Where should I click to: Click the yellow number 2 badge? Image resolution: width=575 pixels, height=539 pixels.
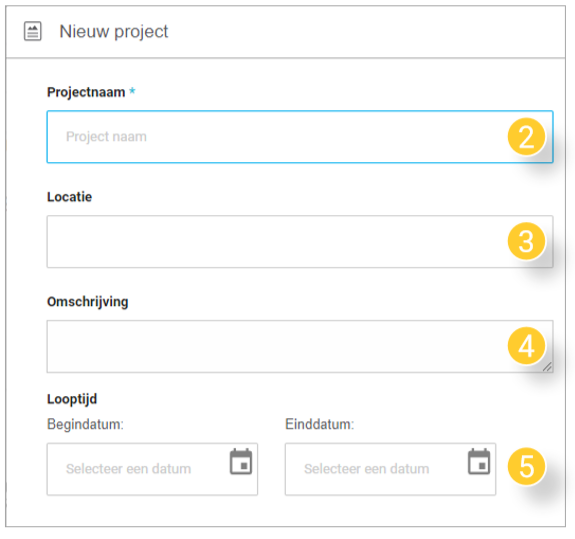[x=527, y=137]
